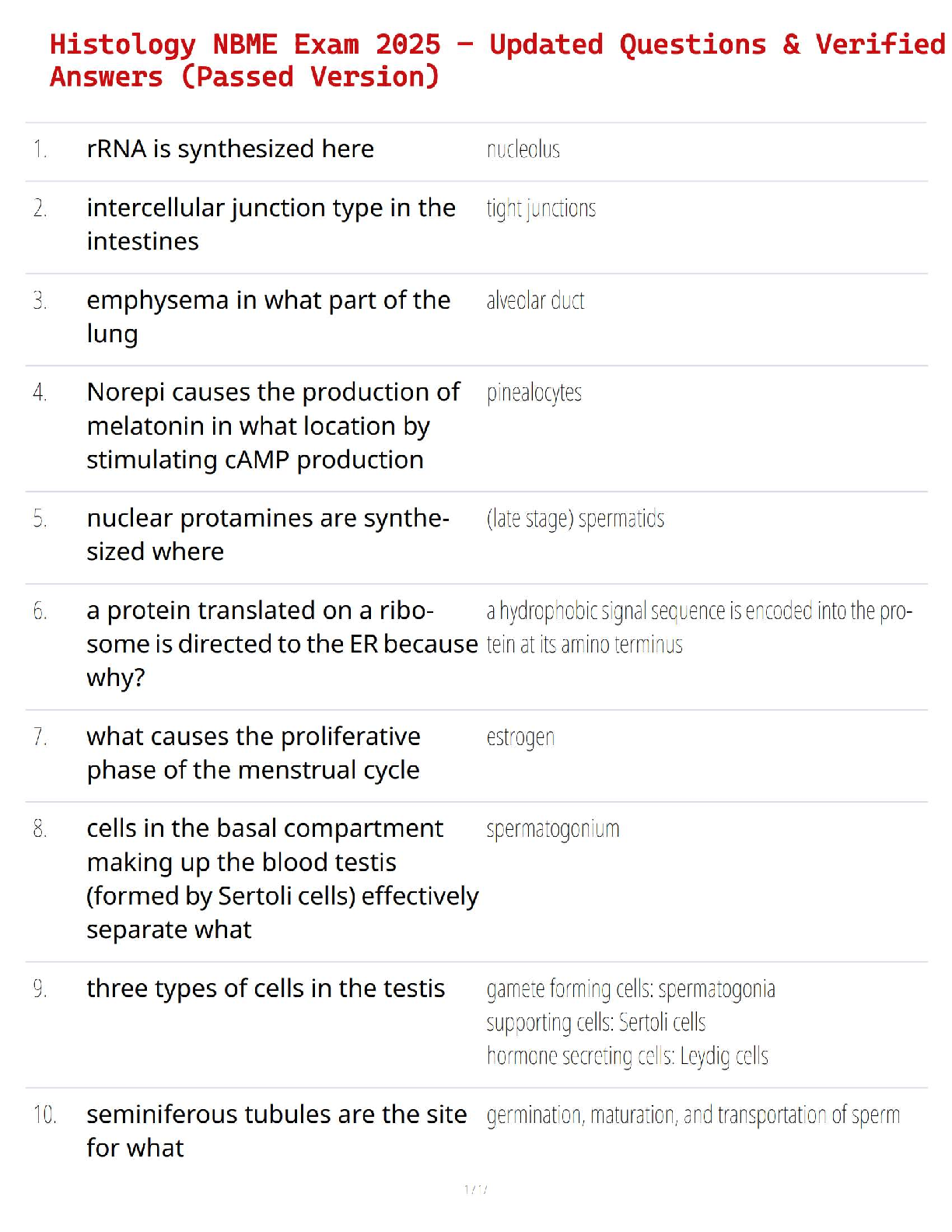
Task: Select the hydrophobic signal sequence answer
Action: click(x=698, y=627)
